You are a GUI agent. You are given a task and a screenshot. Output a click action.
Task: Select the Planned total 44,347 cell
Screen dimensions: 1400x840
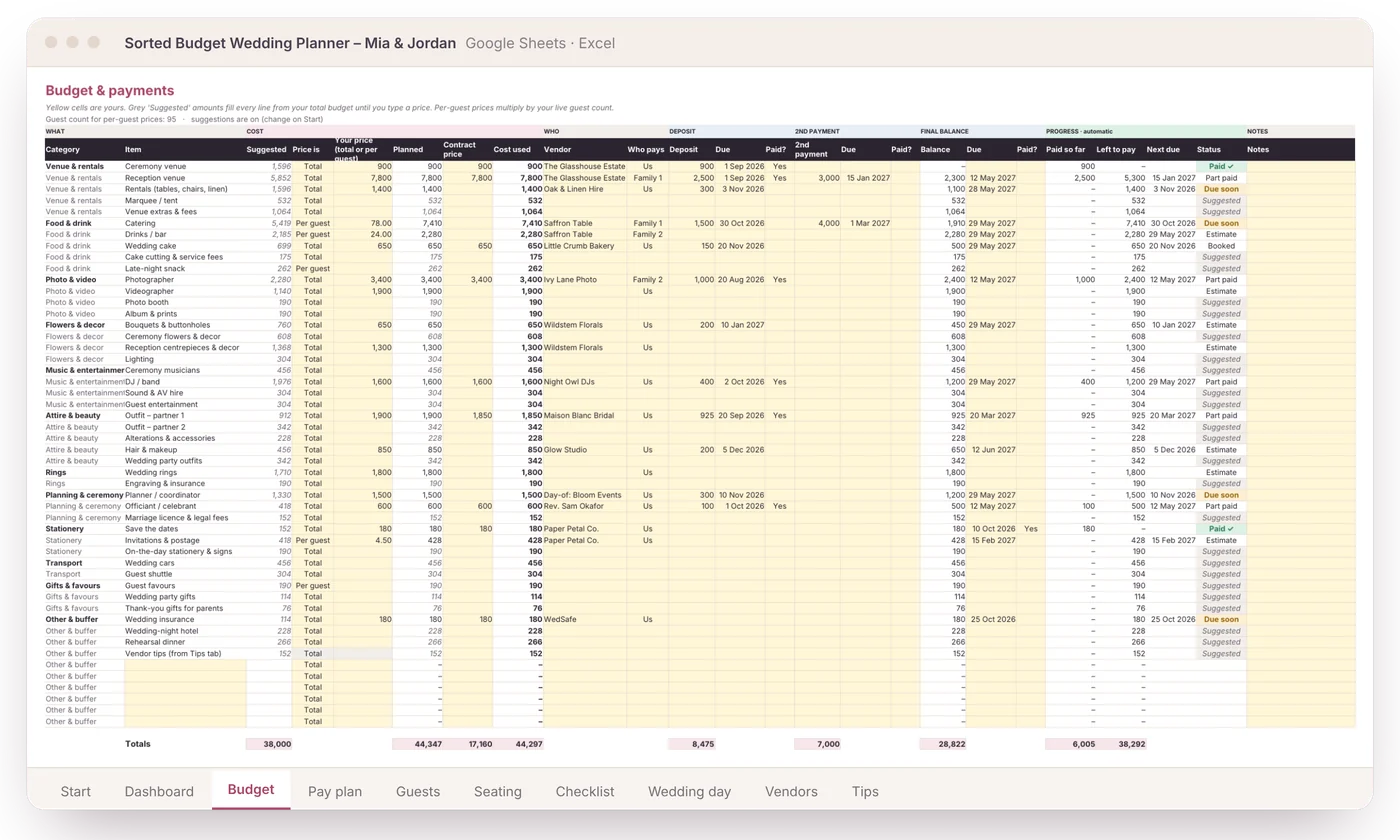click(418, 744)
